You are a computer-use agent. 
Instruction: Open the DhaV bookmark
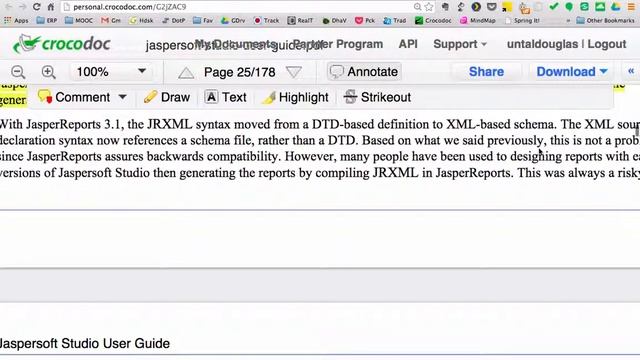[334, 20]
